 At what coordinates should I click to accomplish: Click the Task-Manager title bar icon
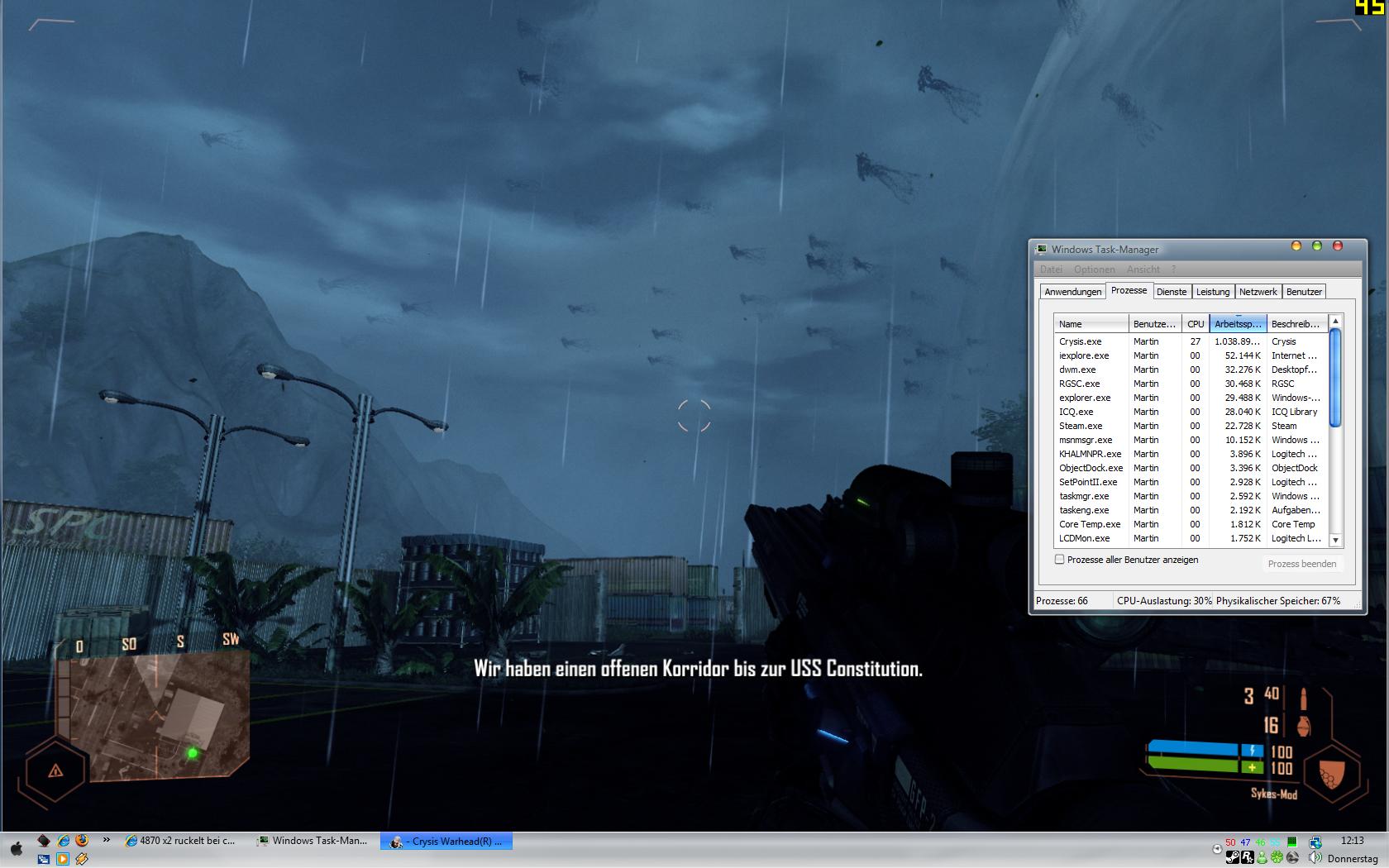pyautogui.click(x=1042, y=249)
